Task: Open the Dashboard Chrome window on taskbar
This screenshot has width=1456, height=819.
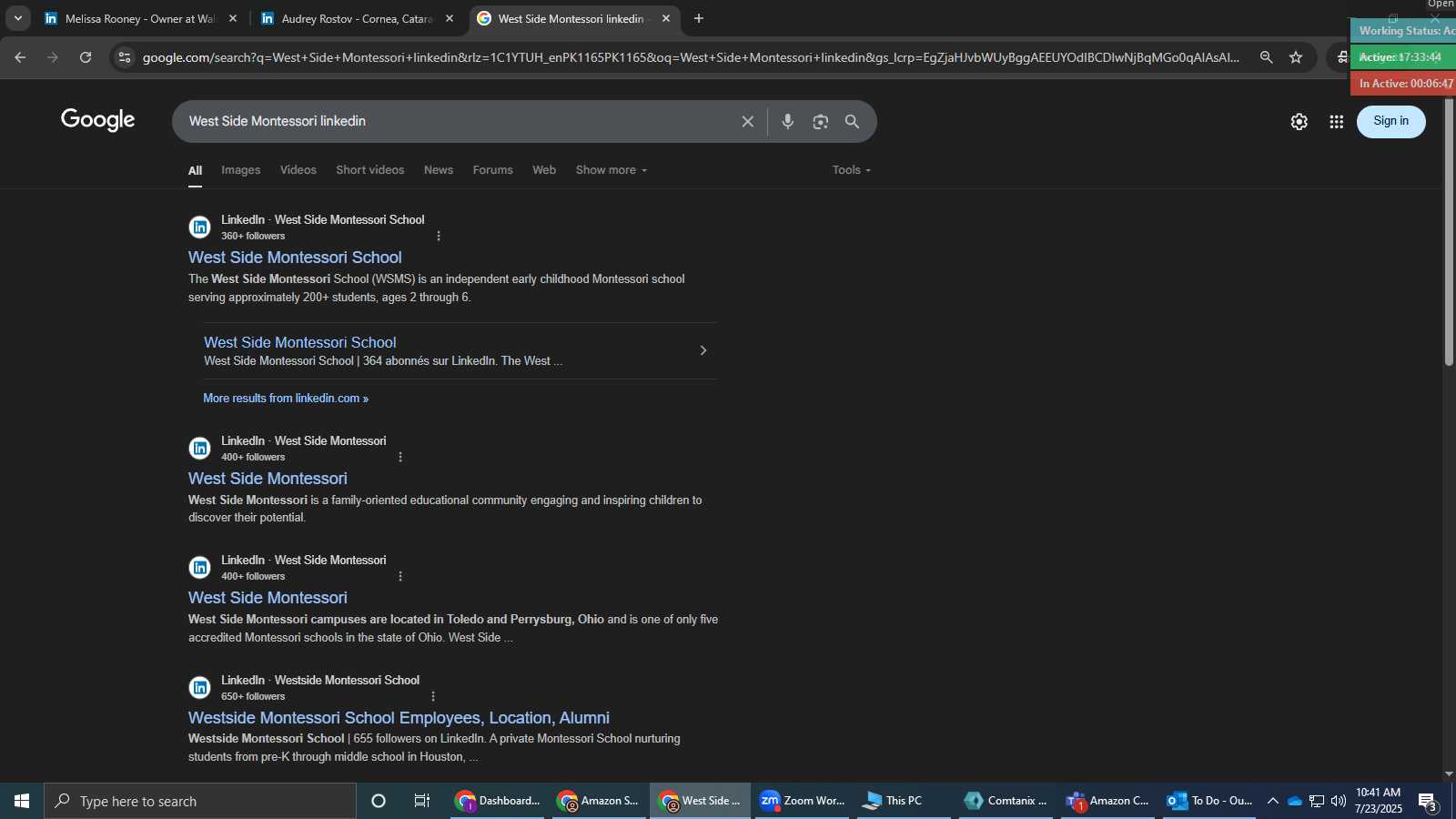Action: click(x=498, y=801)
